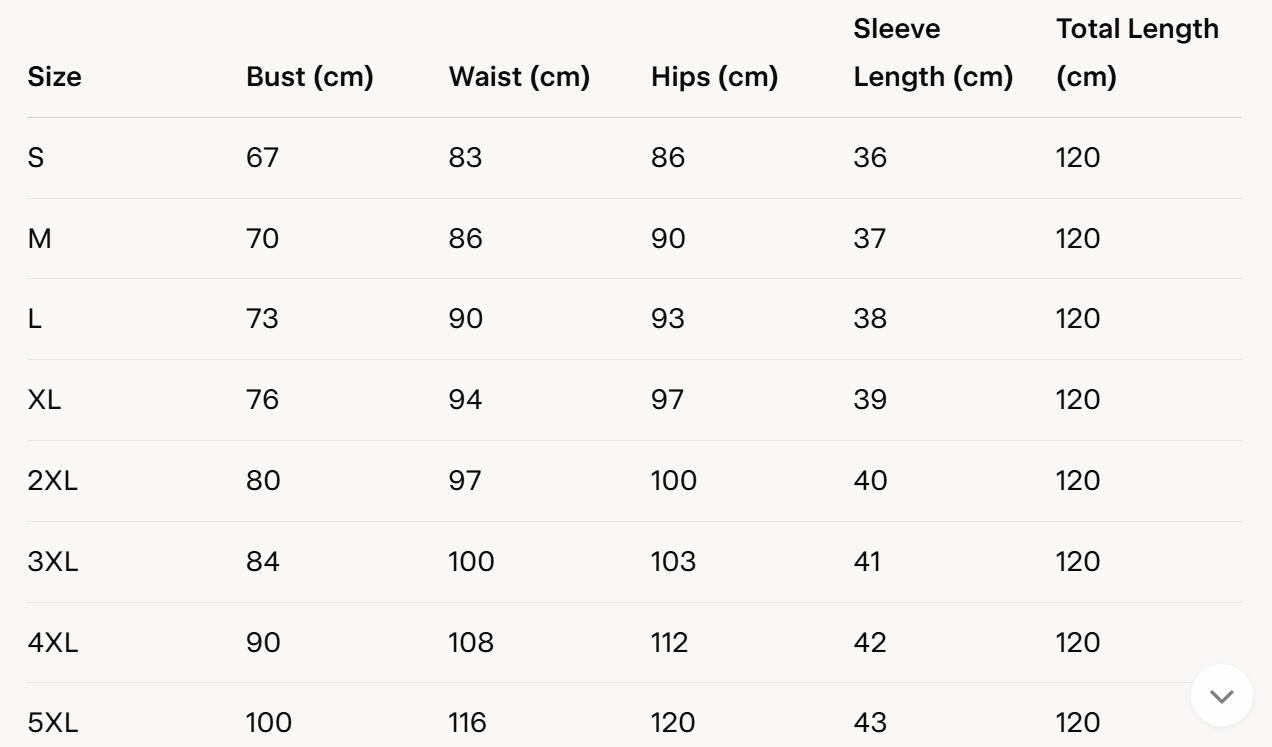The height and width of the screenshot is (747, 1272).
Task: Select the XL size row label
Action: [44, 400]
